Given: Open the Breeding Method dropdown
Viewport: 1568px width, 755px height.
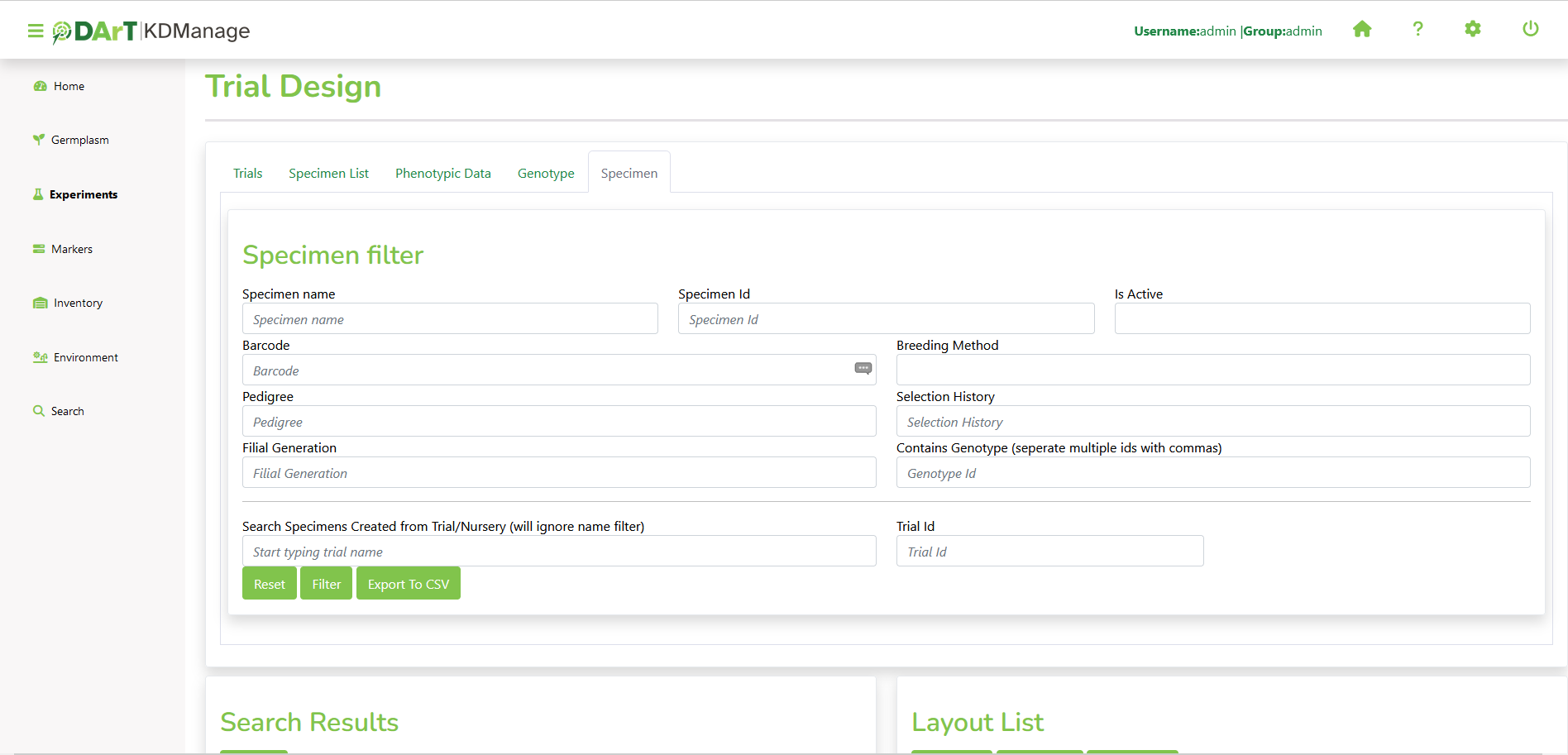Looking at the screenshot, I should pyautogui.click(x=1212, y=370).
